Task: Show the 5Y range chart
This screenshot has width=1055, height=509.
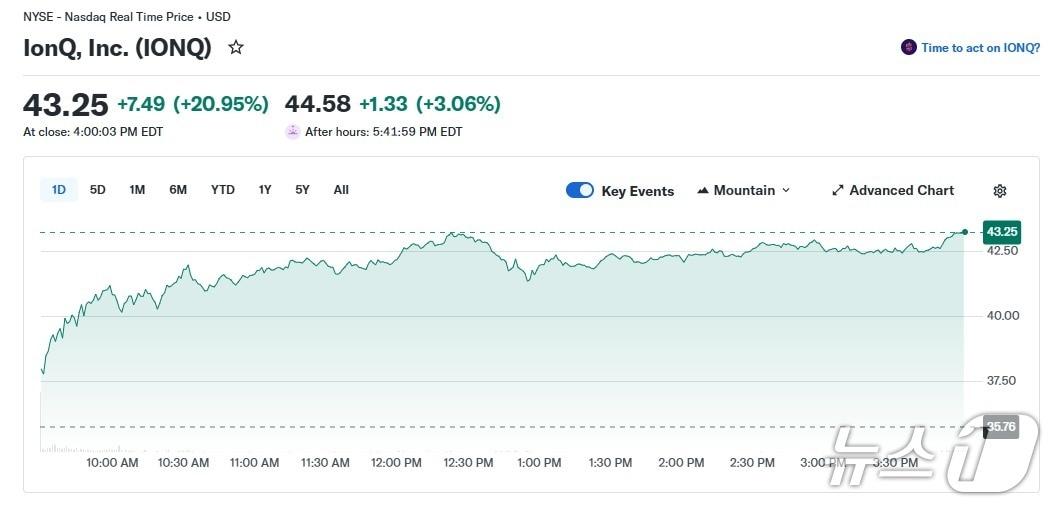Action: pyautogui.click(x=302, y=190)
